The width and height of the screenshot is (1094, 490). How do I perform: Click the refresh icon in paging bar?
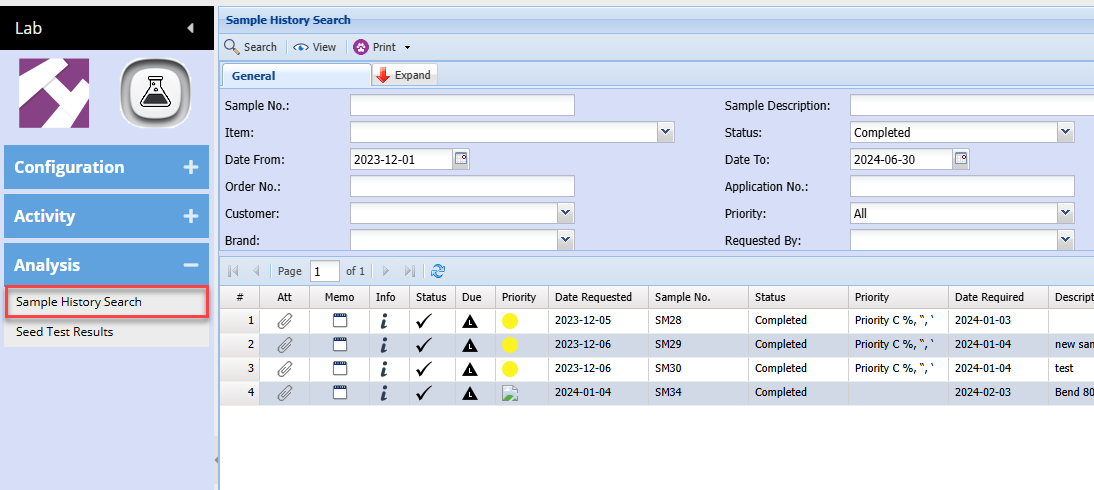437,271
